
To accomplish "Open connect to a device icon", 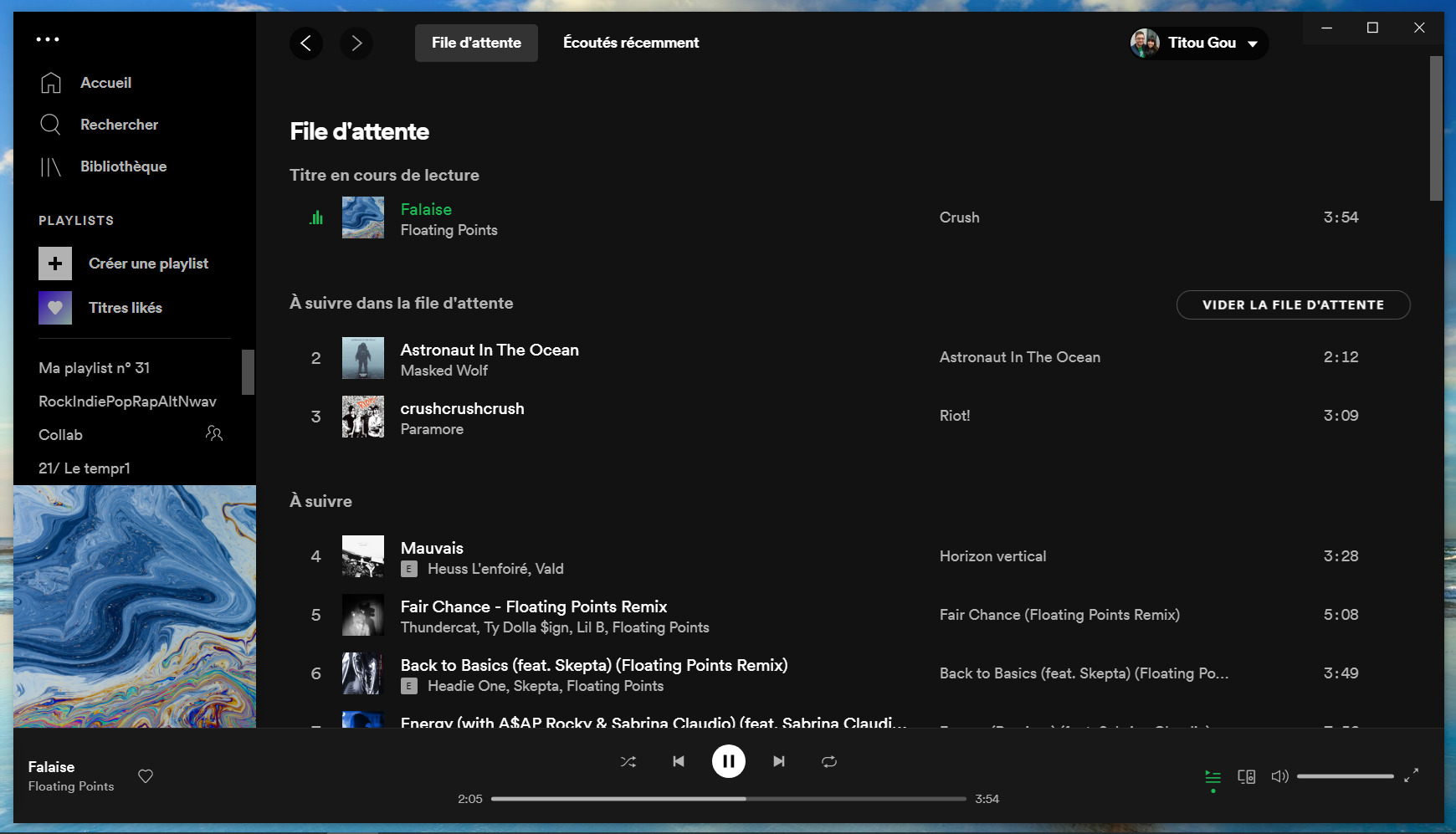I will (x=1246, y=777).
